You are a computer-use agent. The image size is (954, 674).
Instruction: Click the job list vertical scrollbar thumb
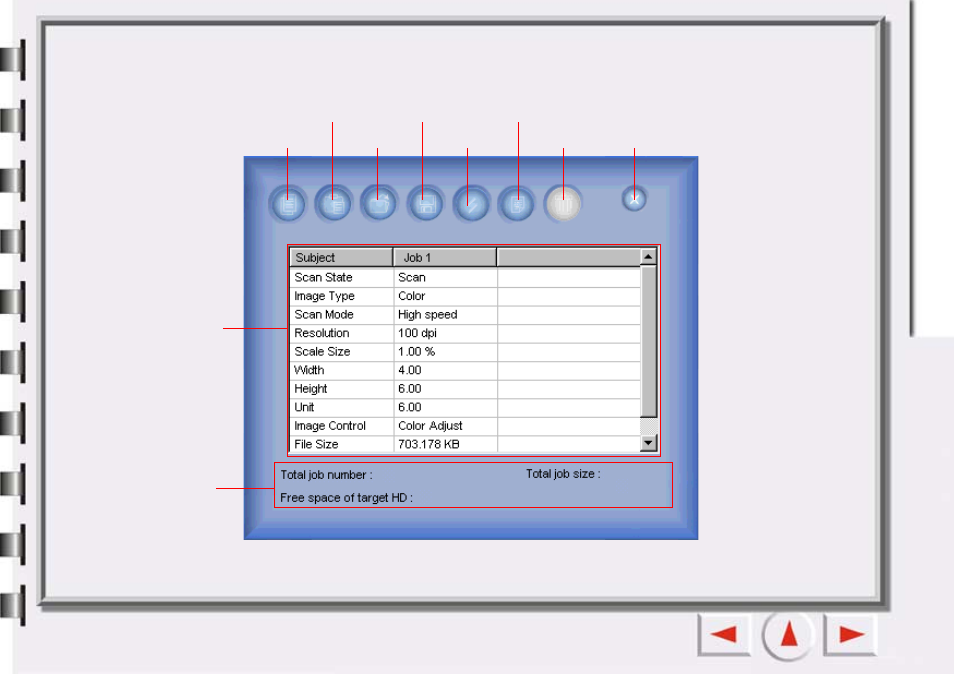[x=649, y=341]
